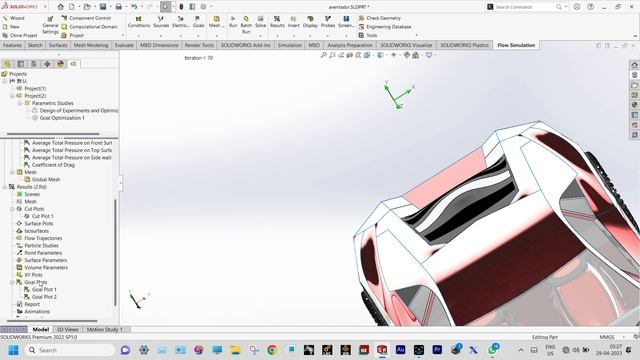The width and height of the screenshot is (640, 360).
Task: Click Tools in the ribbon
Action: click(x=368, y=36)
